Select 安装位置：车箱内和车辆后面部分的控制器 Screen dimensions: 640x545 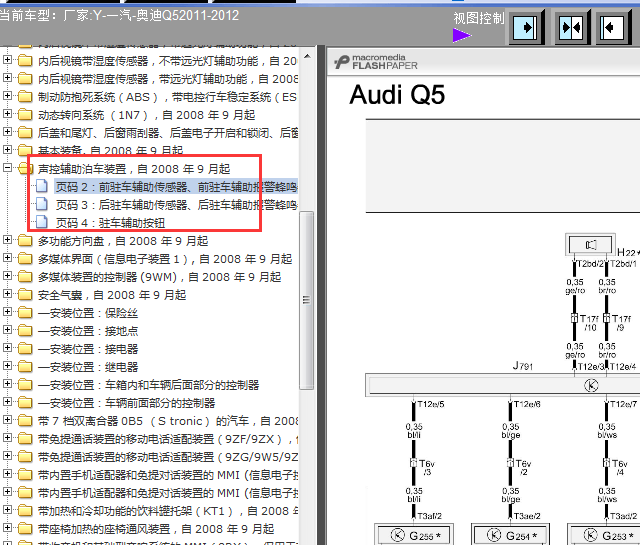click(148, 385)
